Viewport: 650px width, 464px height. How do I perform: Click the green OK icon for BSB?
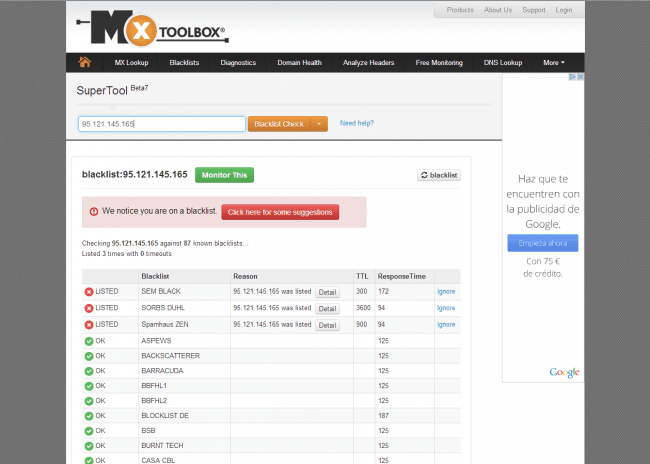coord(89,431)
